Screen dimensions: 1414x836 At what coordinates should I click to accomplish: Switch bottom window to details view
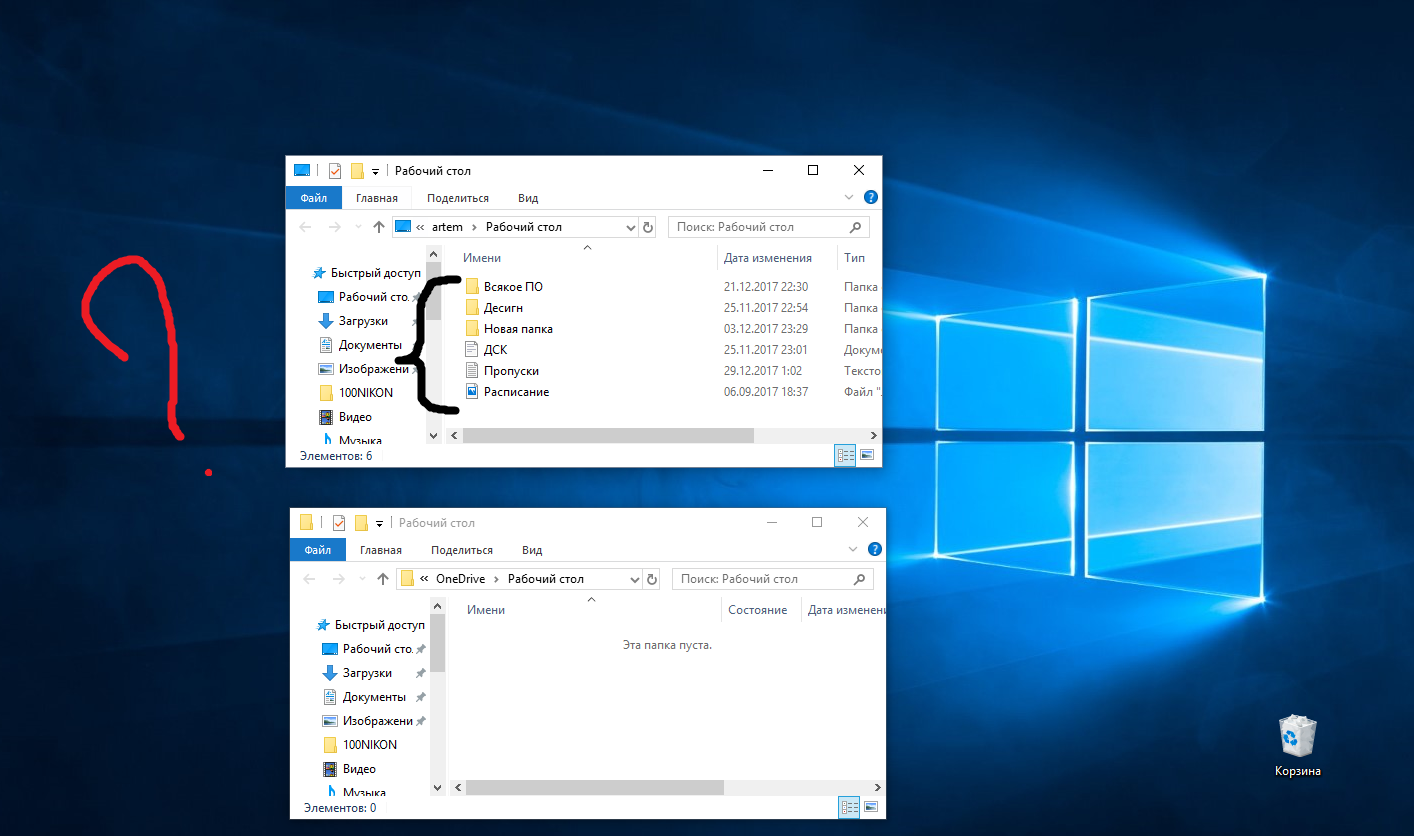849,807
